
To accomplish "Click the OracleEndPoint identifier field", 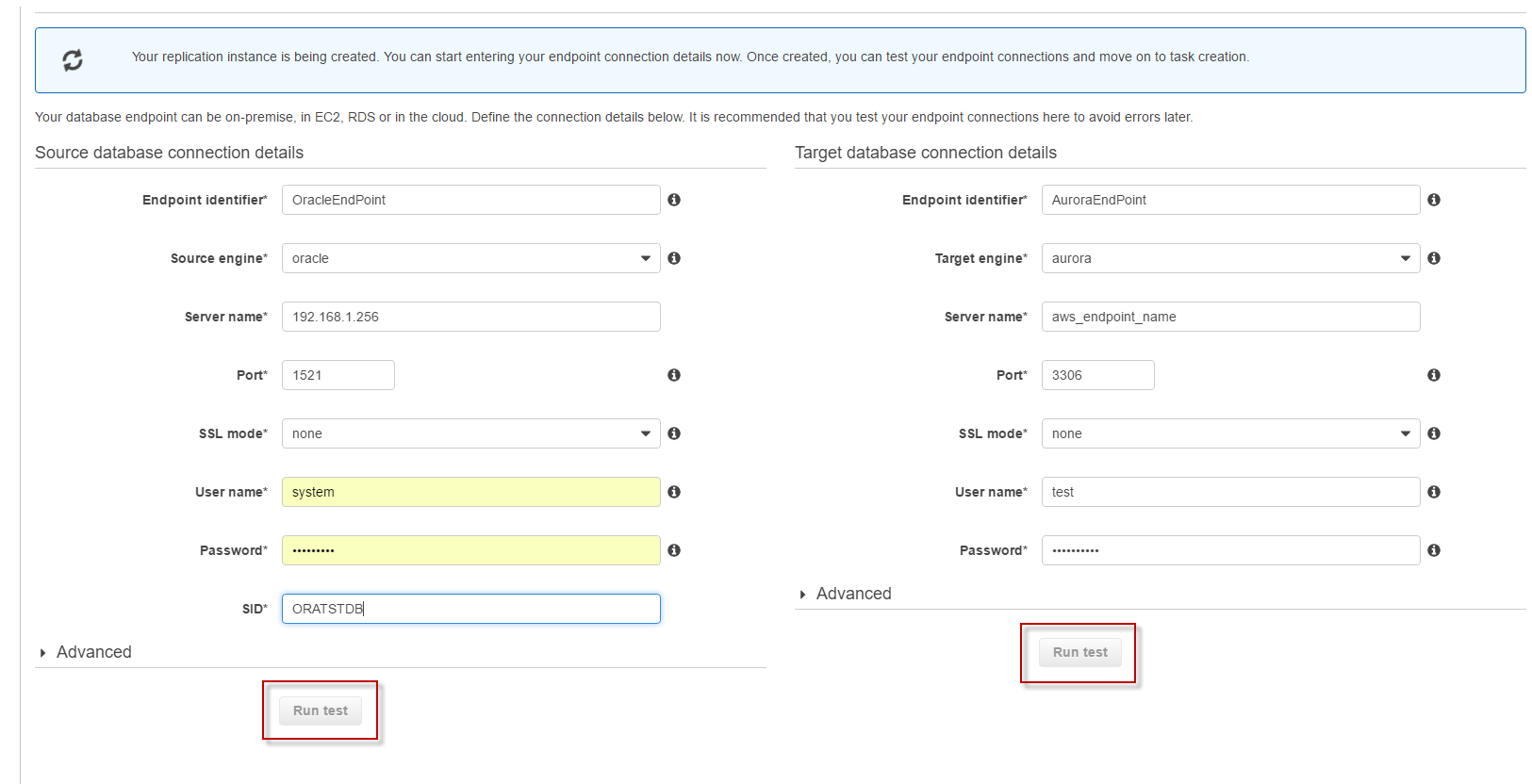I will tap(471, 200).
